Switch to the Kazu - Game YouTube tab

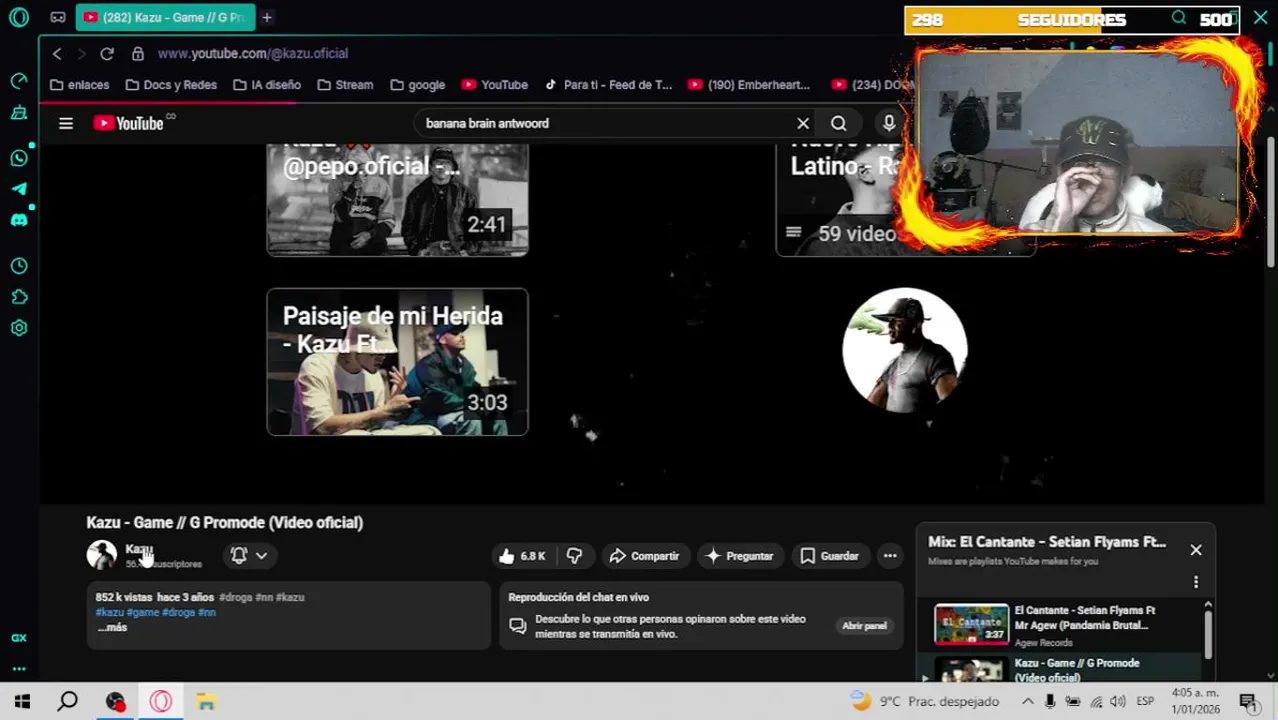(x=166, y=17)
